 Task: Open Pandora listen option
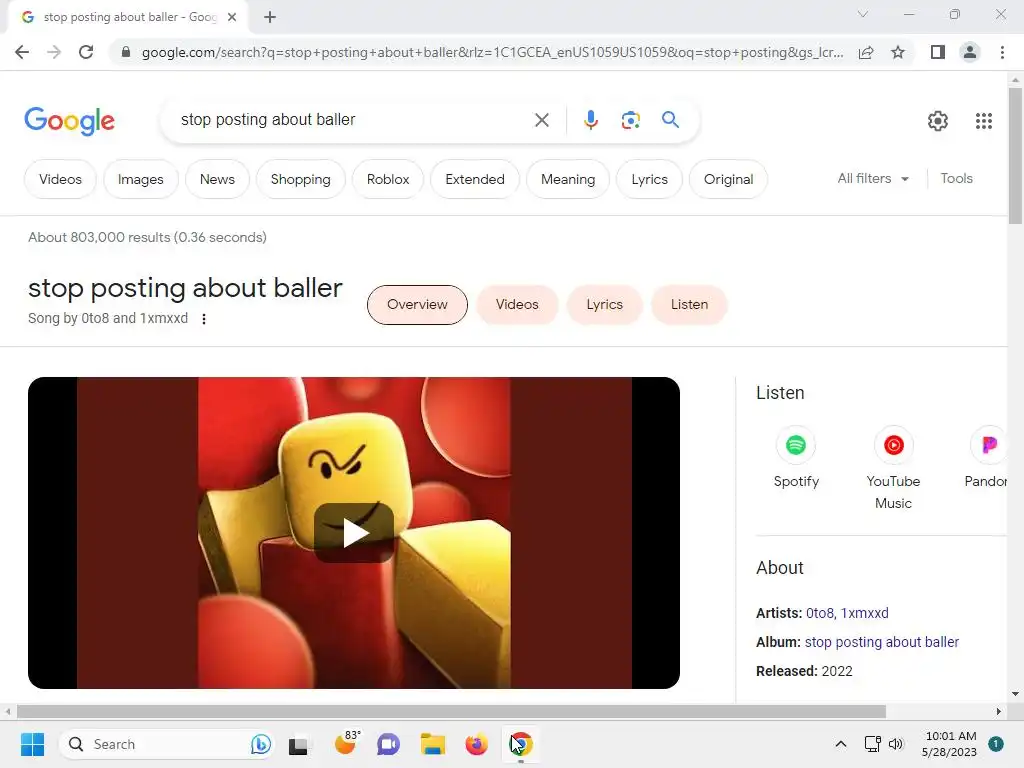[x=987, y=457]
